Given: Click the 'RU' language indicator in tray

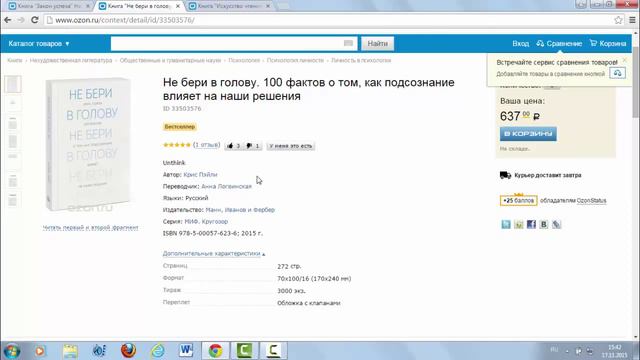Looking at the screenshot, I should coord(554,350).
